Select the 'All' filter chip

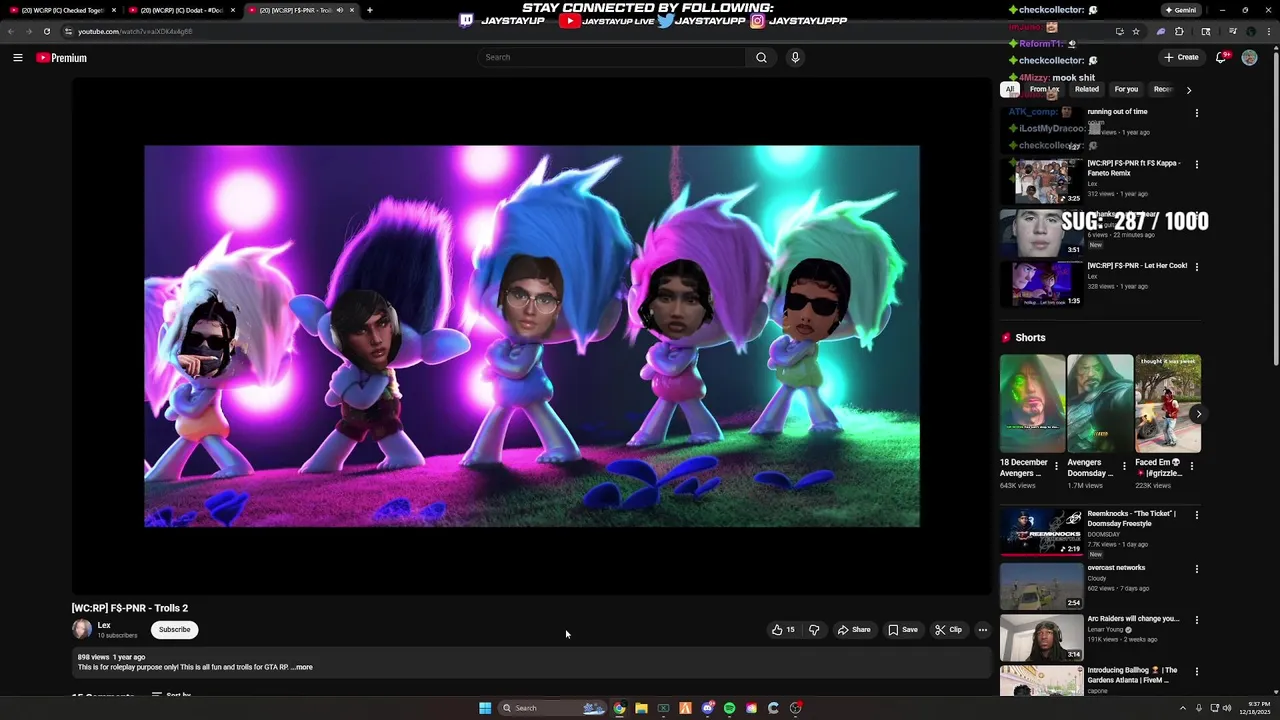click(x=1010, y=89)
